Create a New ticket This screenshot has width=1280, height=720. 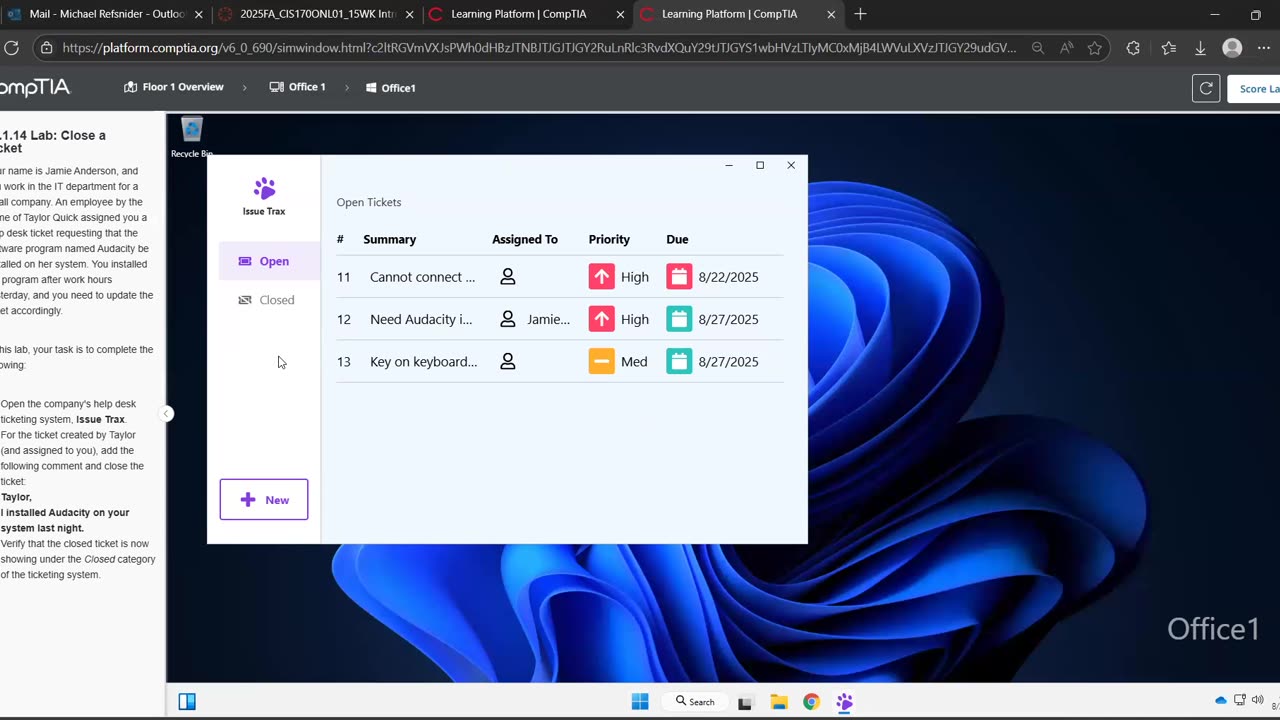pos(264,500)
